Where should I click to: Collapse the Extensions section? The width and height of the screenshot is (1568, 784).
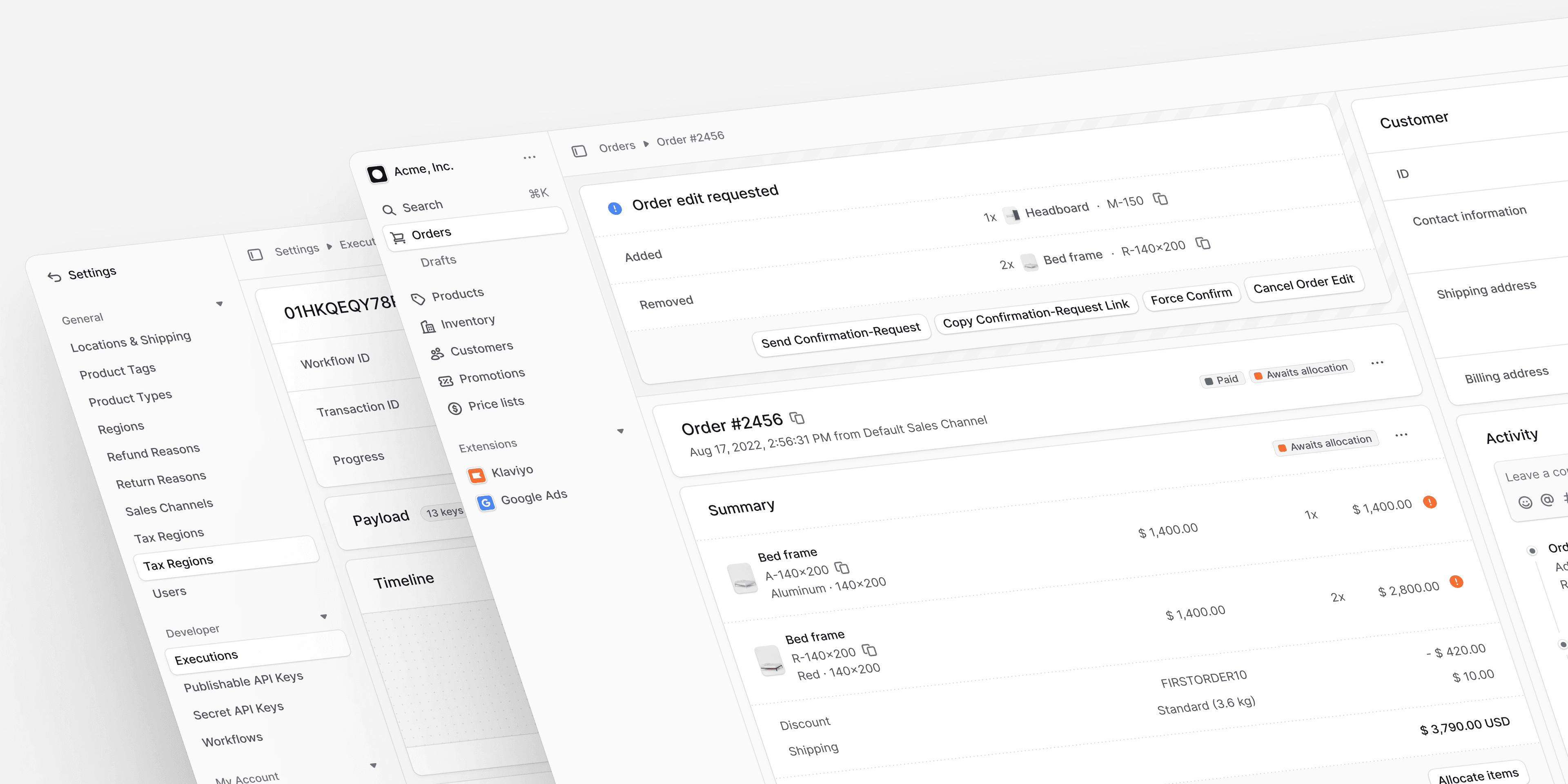click(x=621, y=431)
